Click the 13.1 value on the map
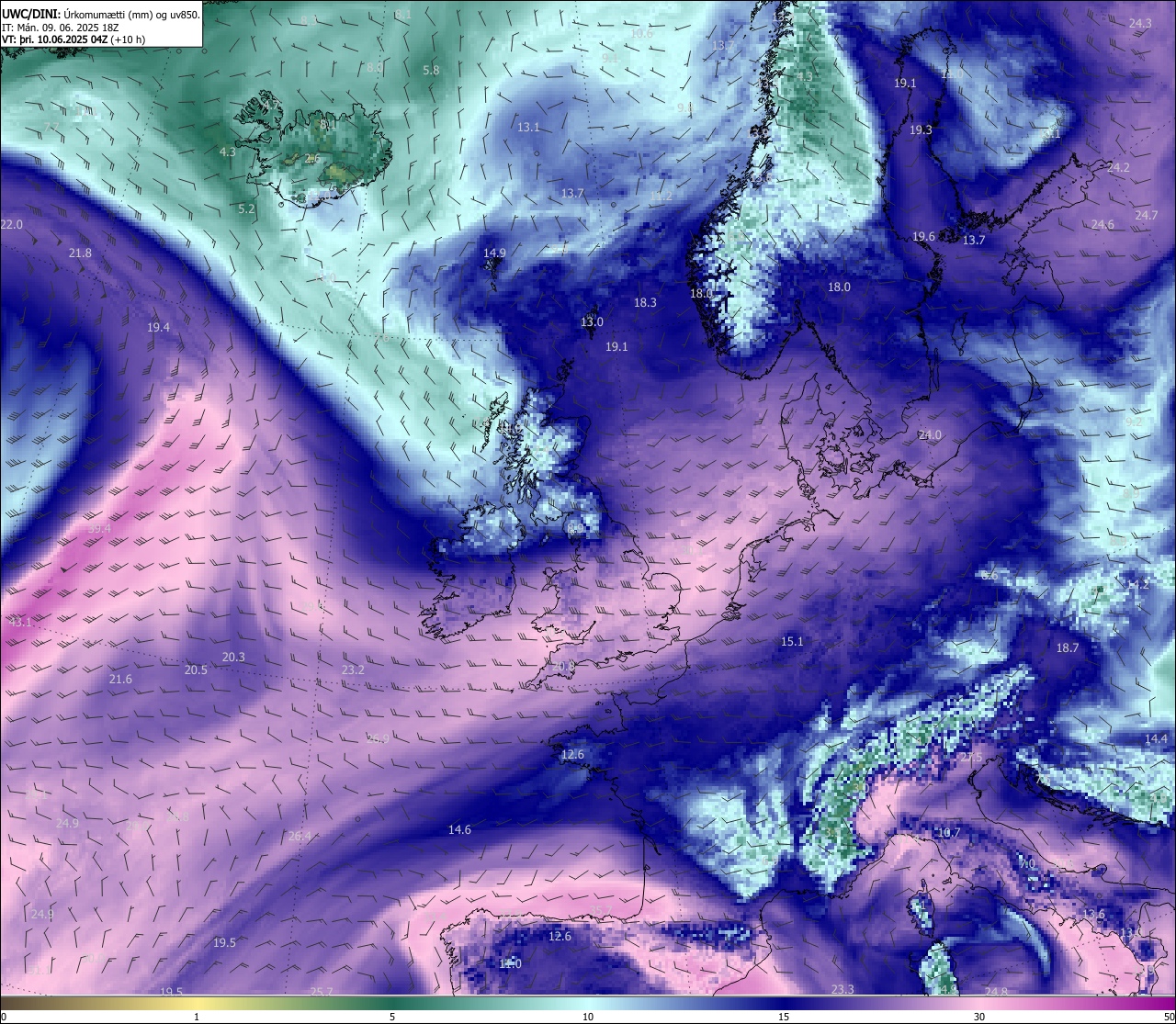Image resolution: width=1176 pixels, height=1024 pixels. pos(528,127)
